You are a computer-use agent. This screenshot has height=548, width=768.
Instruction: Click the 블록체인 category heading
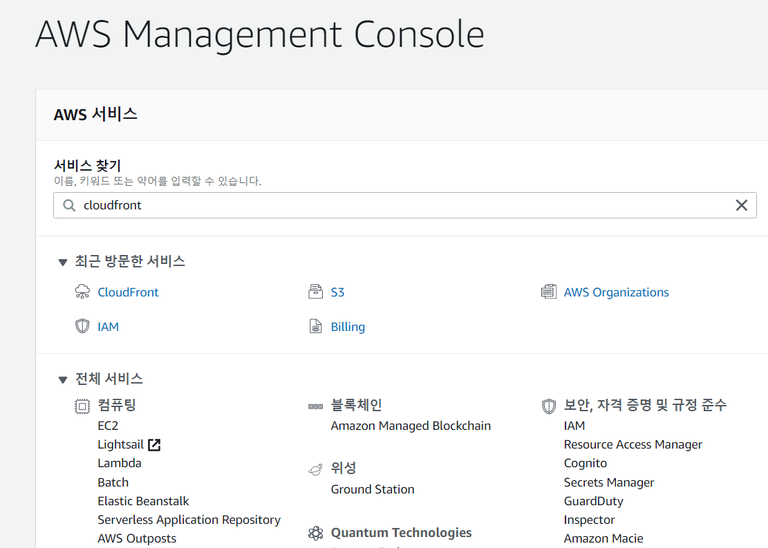[356, 405]
